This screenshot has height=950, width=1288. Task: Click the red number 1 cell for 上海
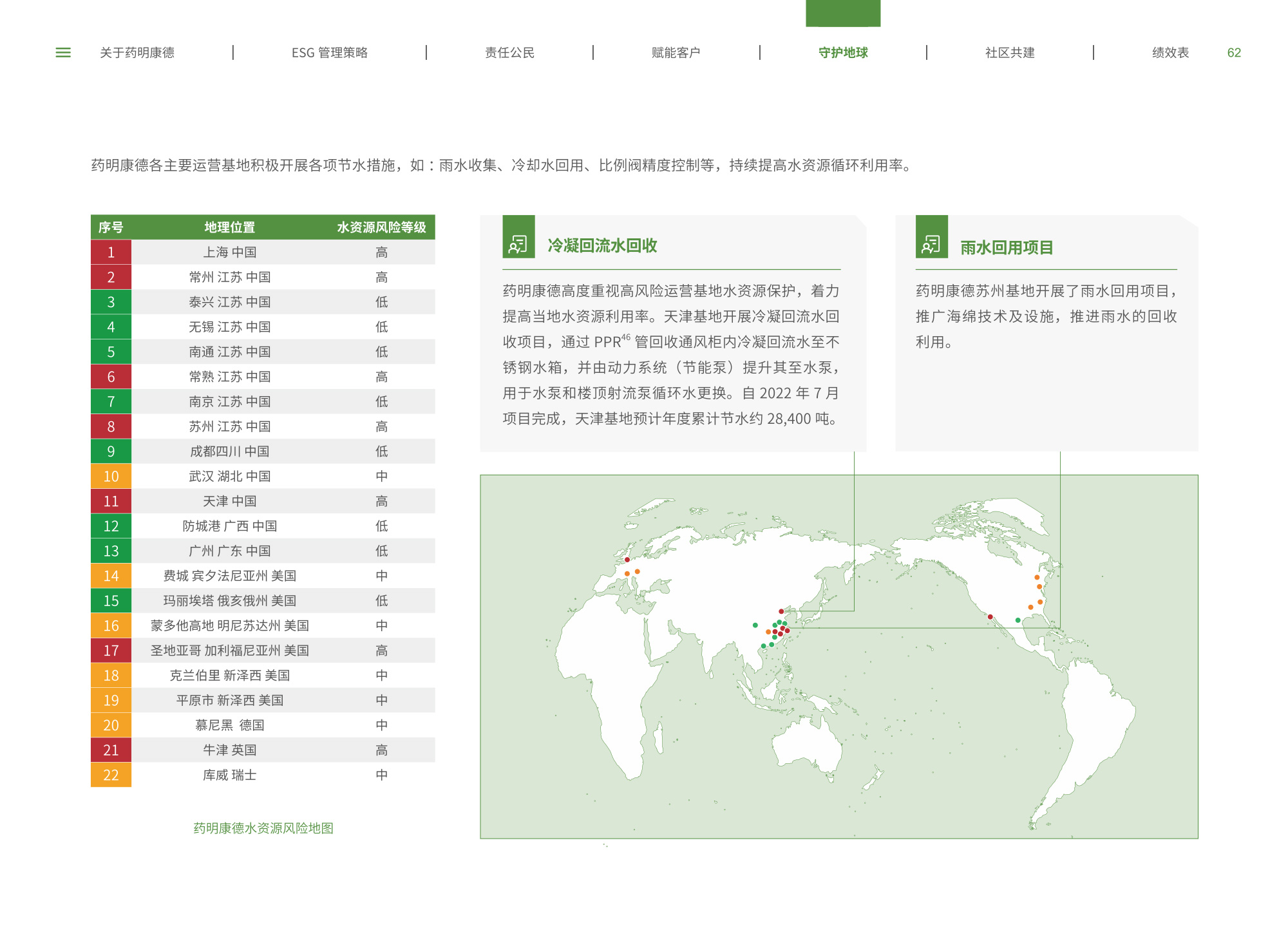(x=111, y=252)
